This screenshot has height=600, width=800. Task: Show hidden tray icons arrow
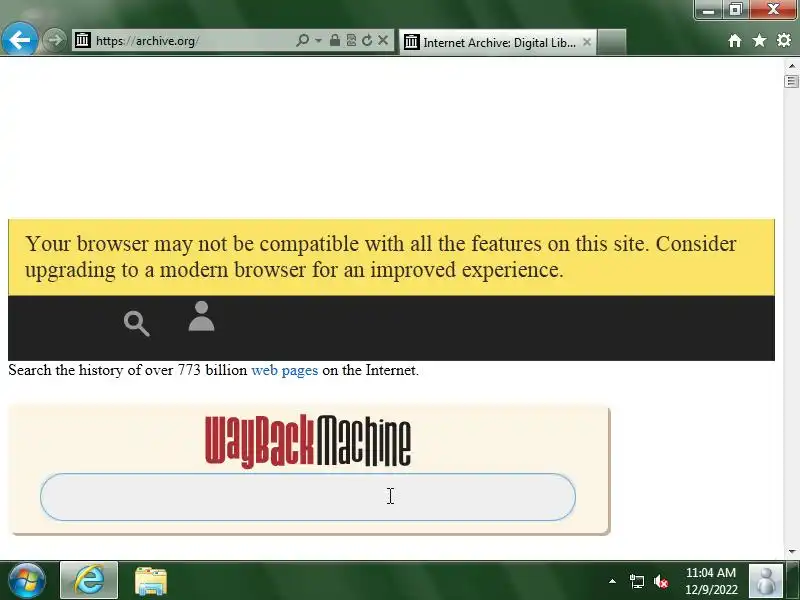coord(612,581)
